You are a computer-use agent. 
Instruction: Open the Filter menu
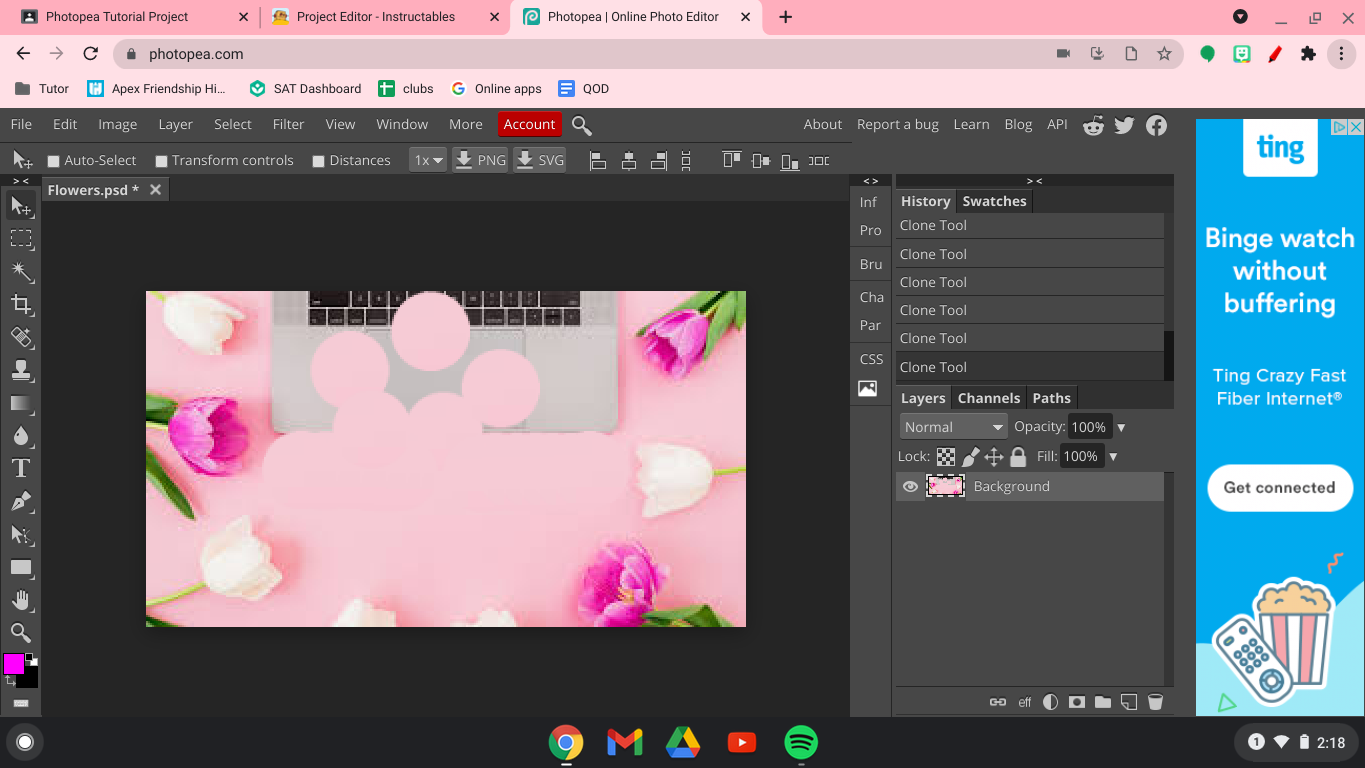pyautogui.click(x=288, y=124)
